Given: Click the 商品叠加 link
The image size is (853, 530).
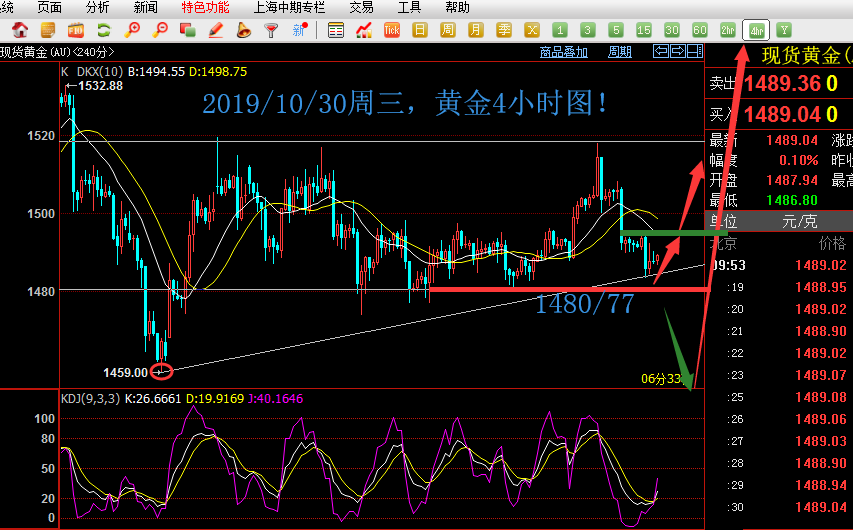Looking at the screenshot, I should tap(564, 52).
